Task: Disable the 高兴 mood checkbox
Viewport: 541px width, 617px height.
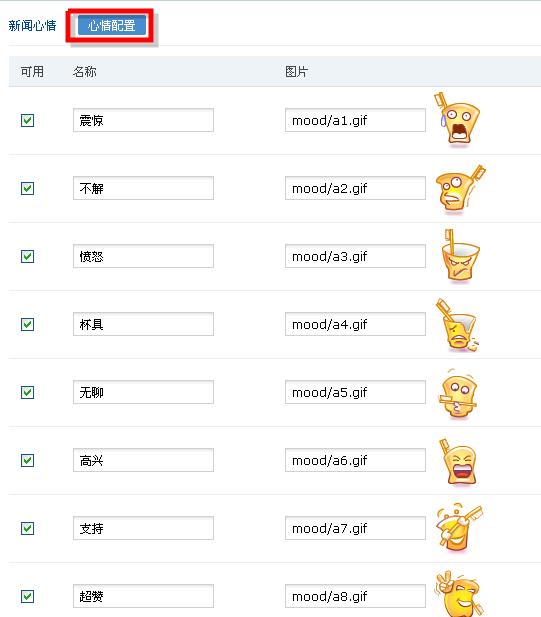Action: (28, 460)
